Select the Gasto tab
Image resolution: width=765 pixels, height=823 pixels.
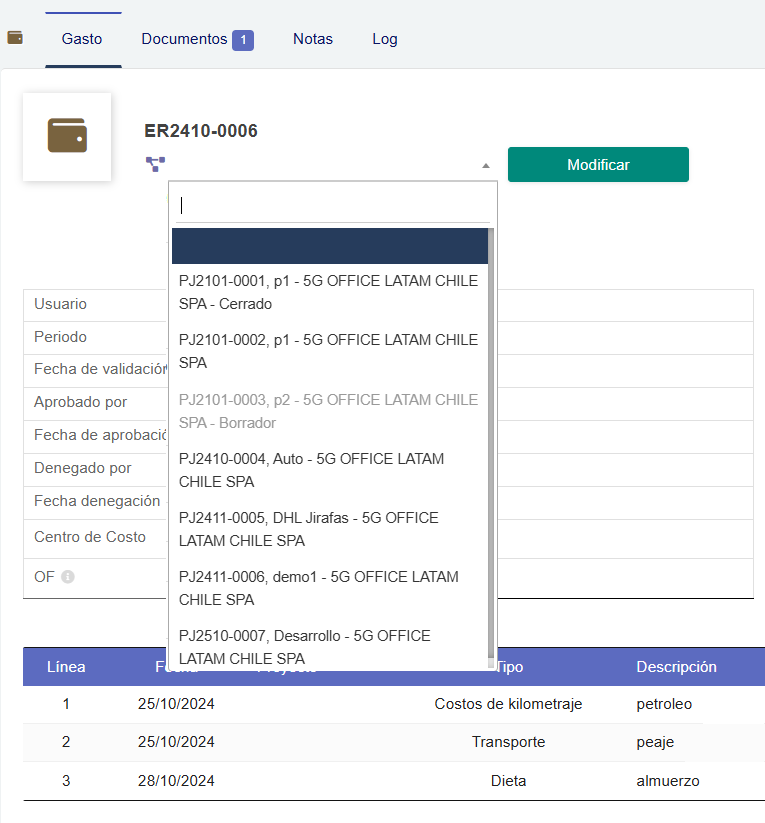pyautogui.click(x=82, y=39)
